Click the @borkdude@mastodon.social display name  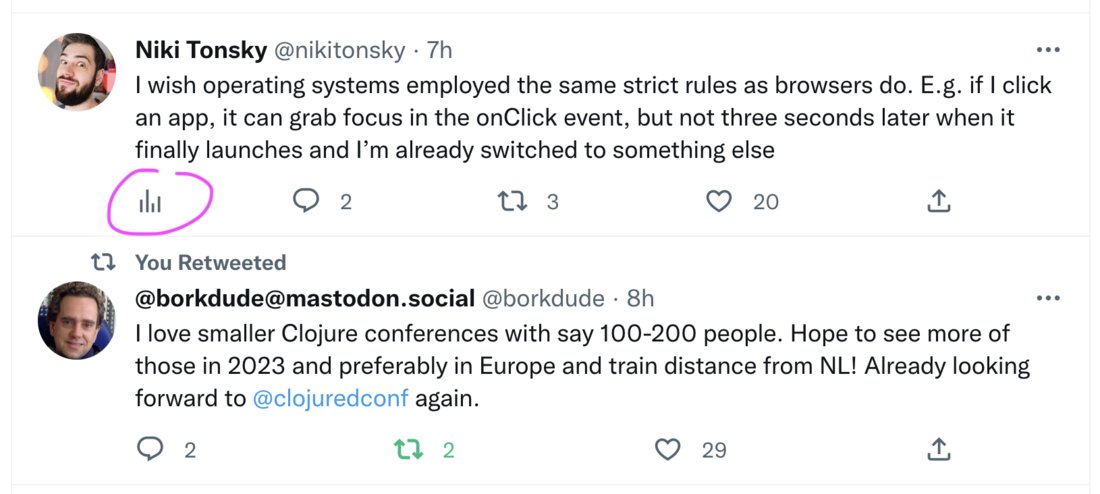(x=305, y=298)
